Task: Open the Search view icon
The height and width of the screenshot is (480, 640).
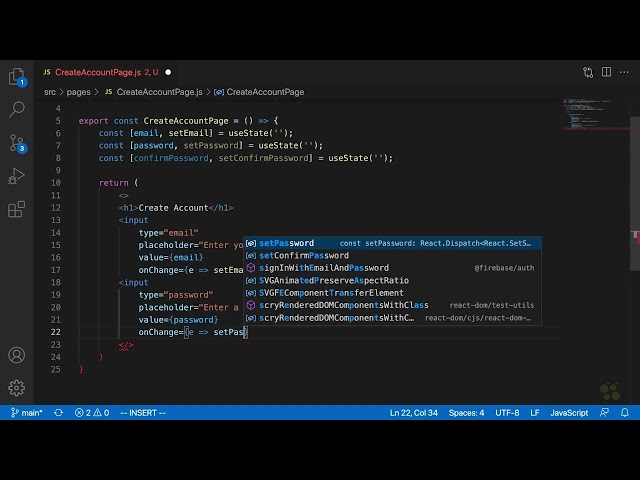Action: (17, 109)
